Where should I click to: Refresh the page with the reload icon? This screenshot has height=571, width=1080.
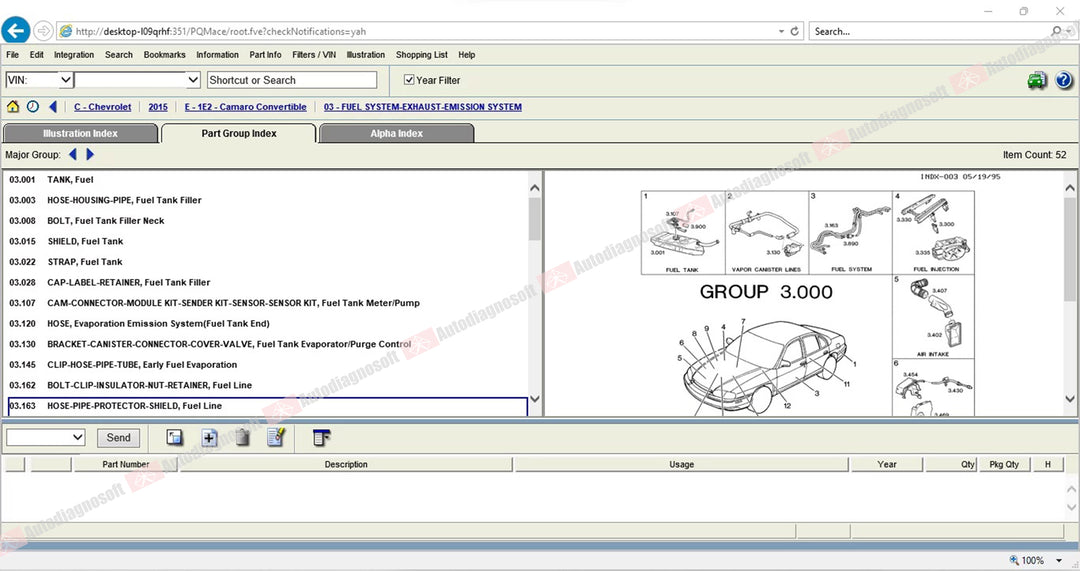coord(794,31)
